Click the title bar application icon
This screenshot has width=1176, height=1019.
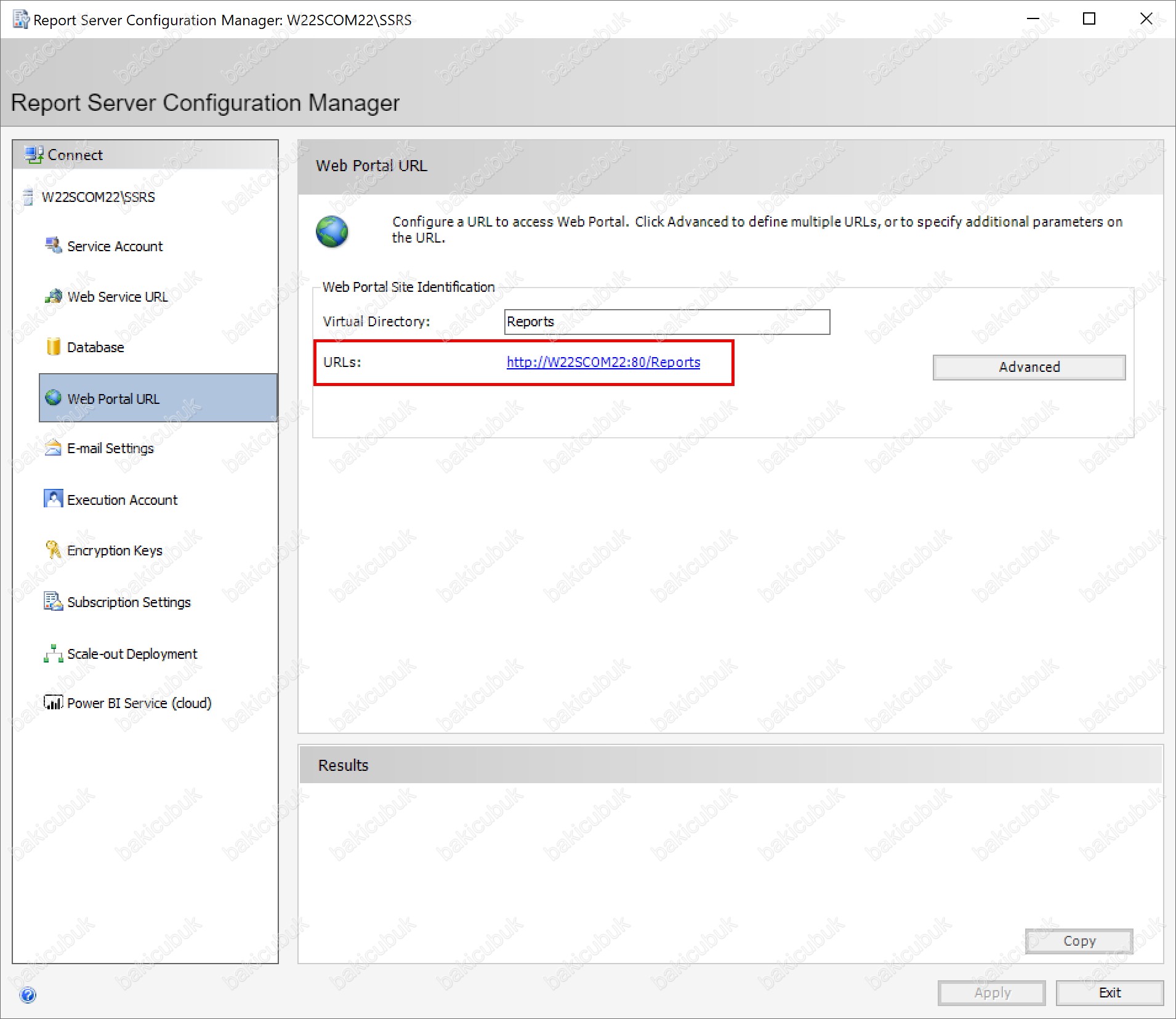21,20
